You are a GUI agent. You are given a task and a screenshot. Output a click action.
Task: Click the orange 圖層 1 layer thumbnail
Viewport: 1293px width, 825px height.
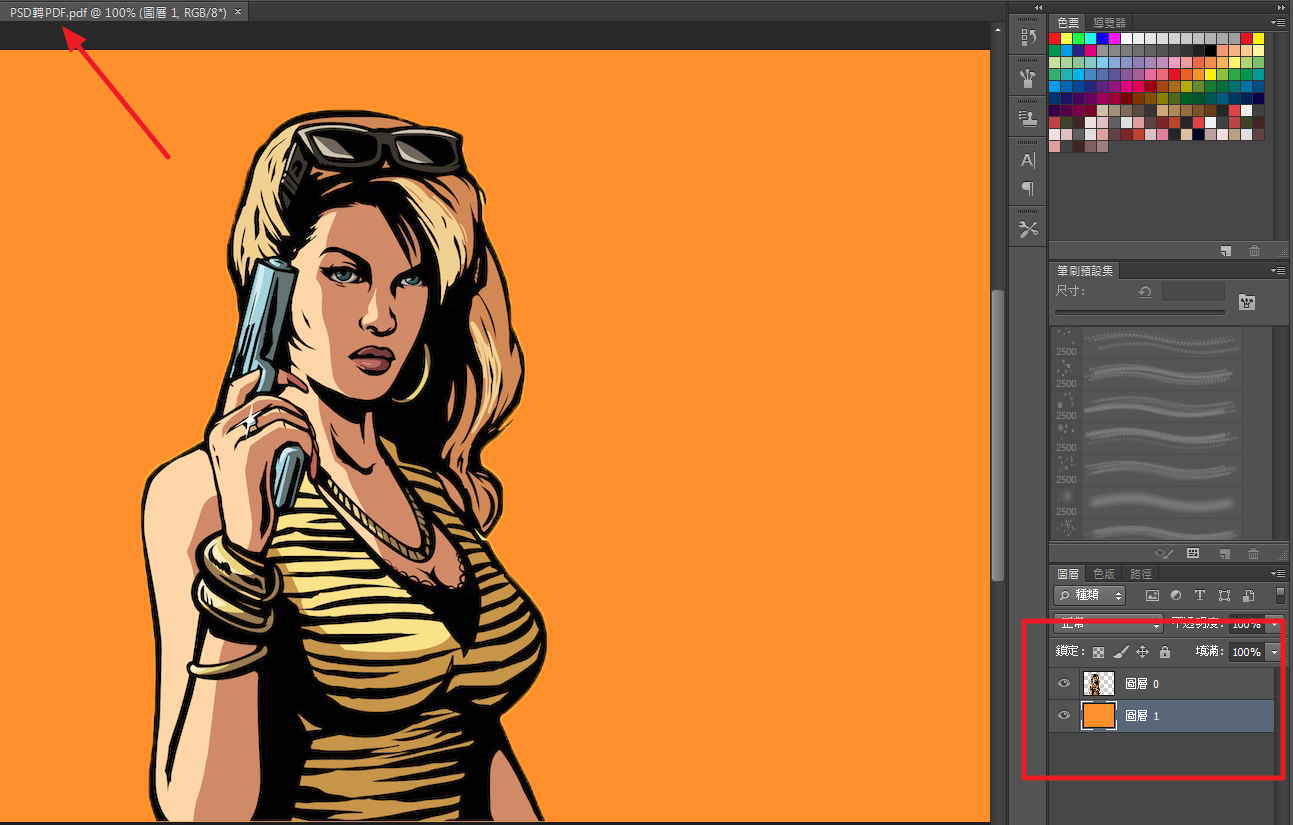(1099, 716)
